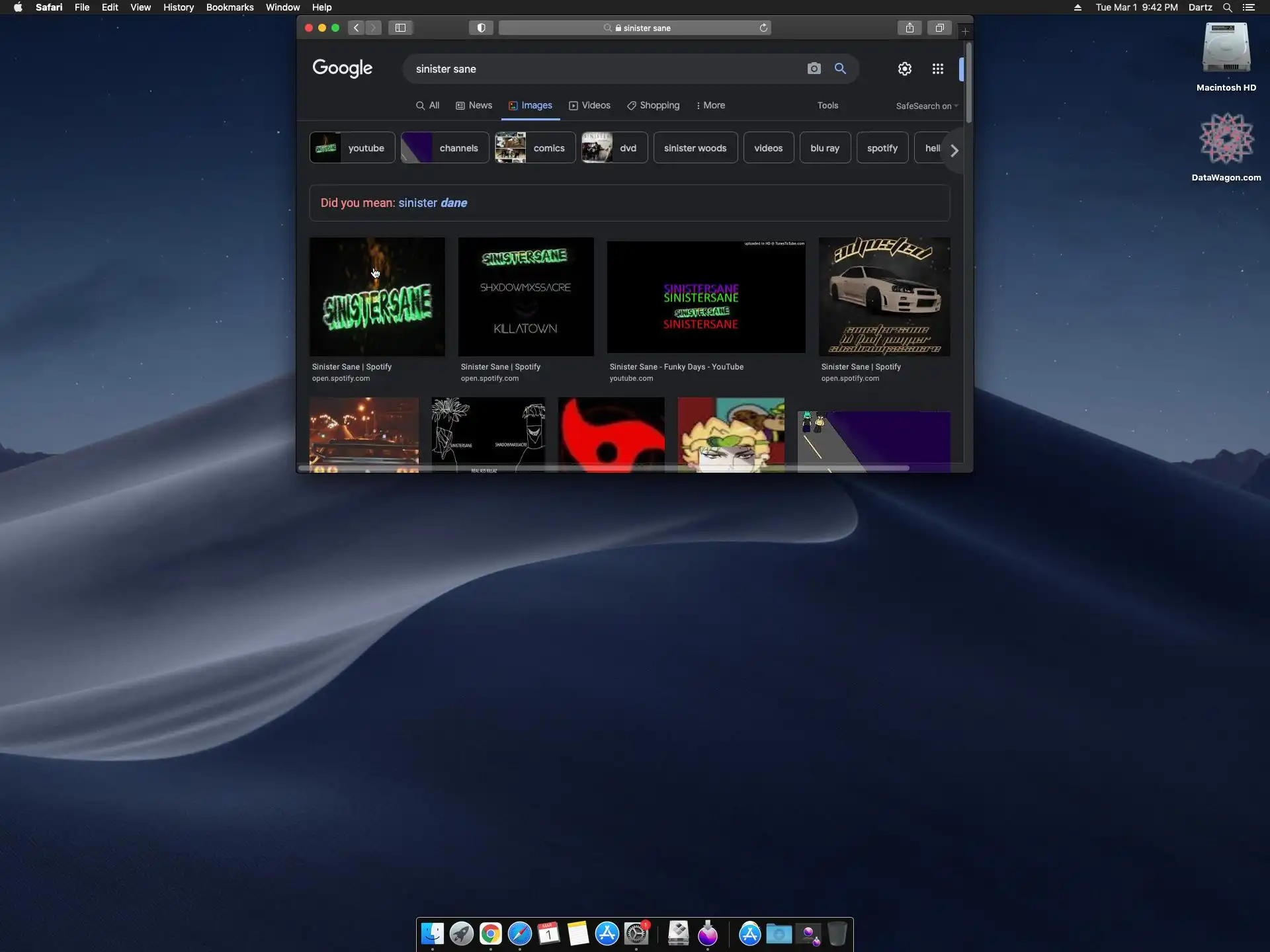1270x952 pixels.
Task: Click the search by image camera icon
Action: click(814, 69)
